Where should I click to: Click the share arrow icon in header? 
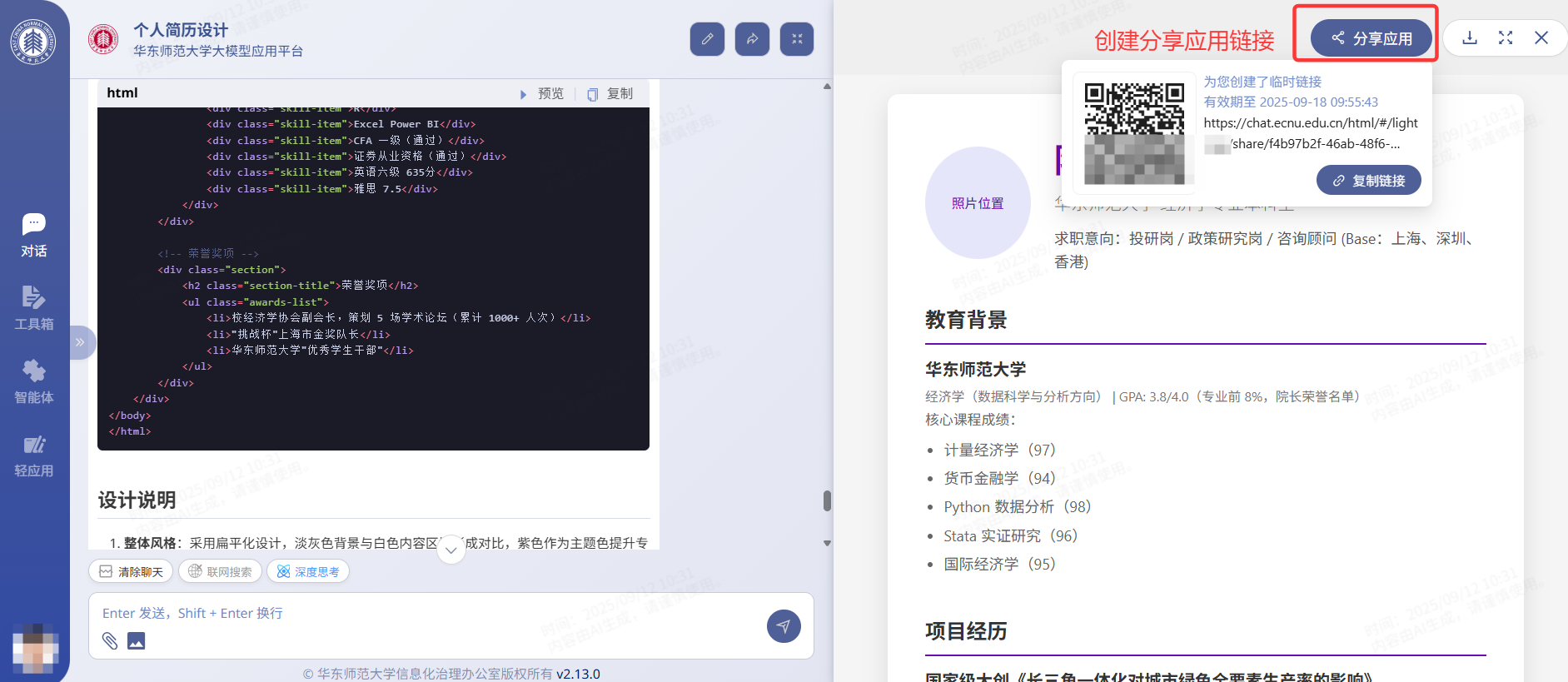click(x=752, y=39)
